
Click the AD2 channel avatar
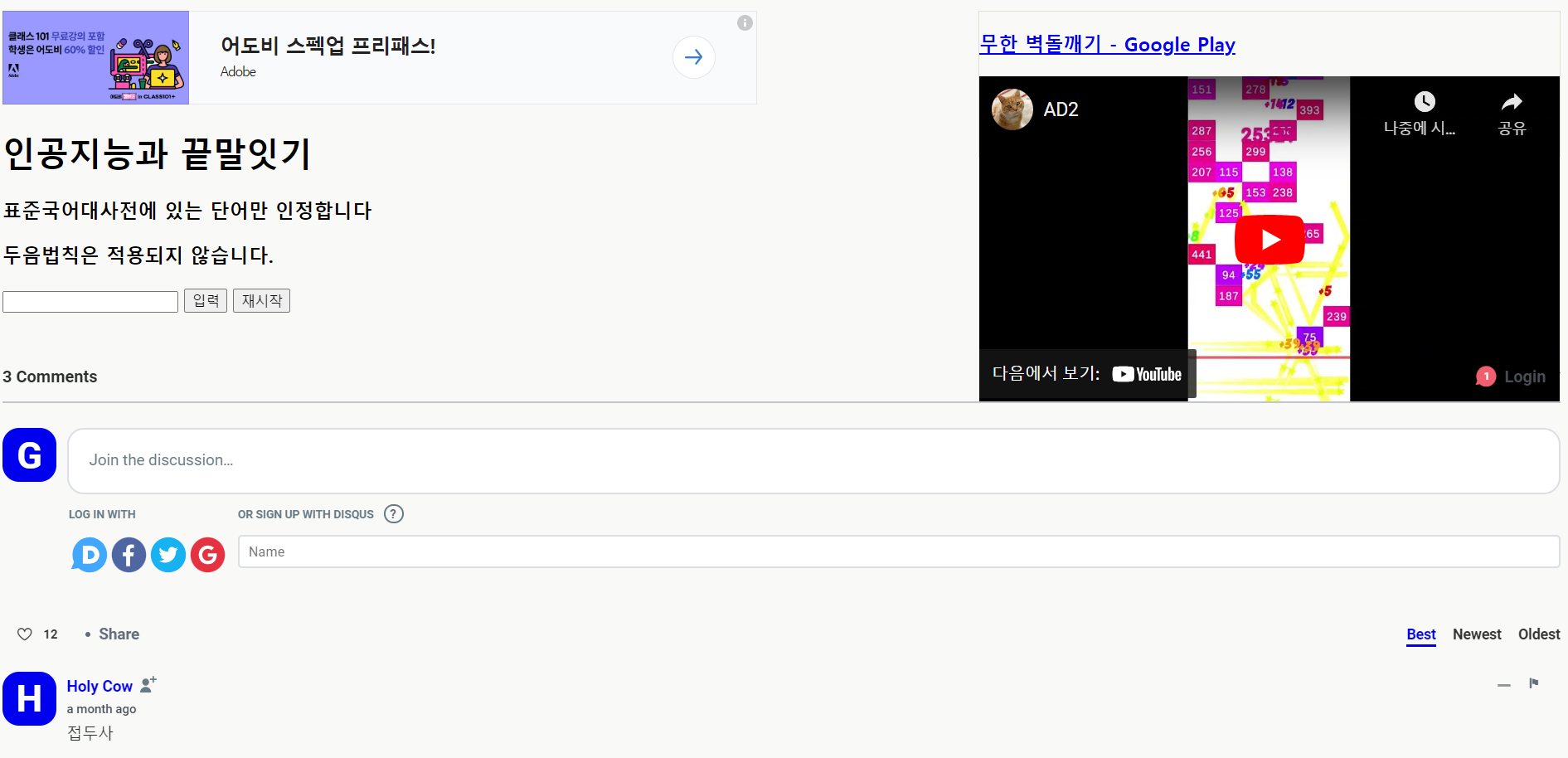[1012, 109]
